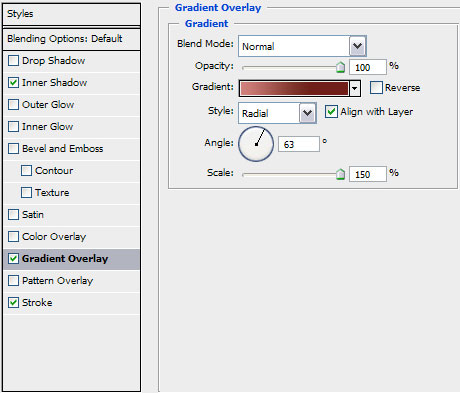Enable the Pattern Overlay checkbox
460x393 pixels.
(x=13, y=281)
